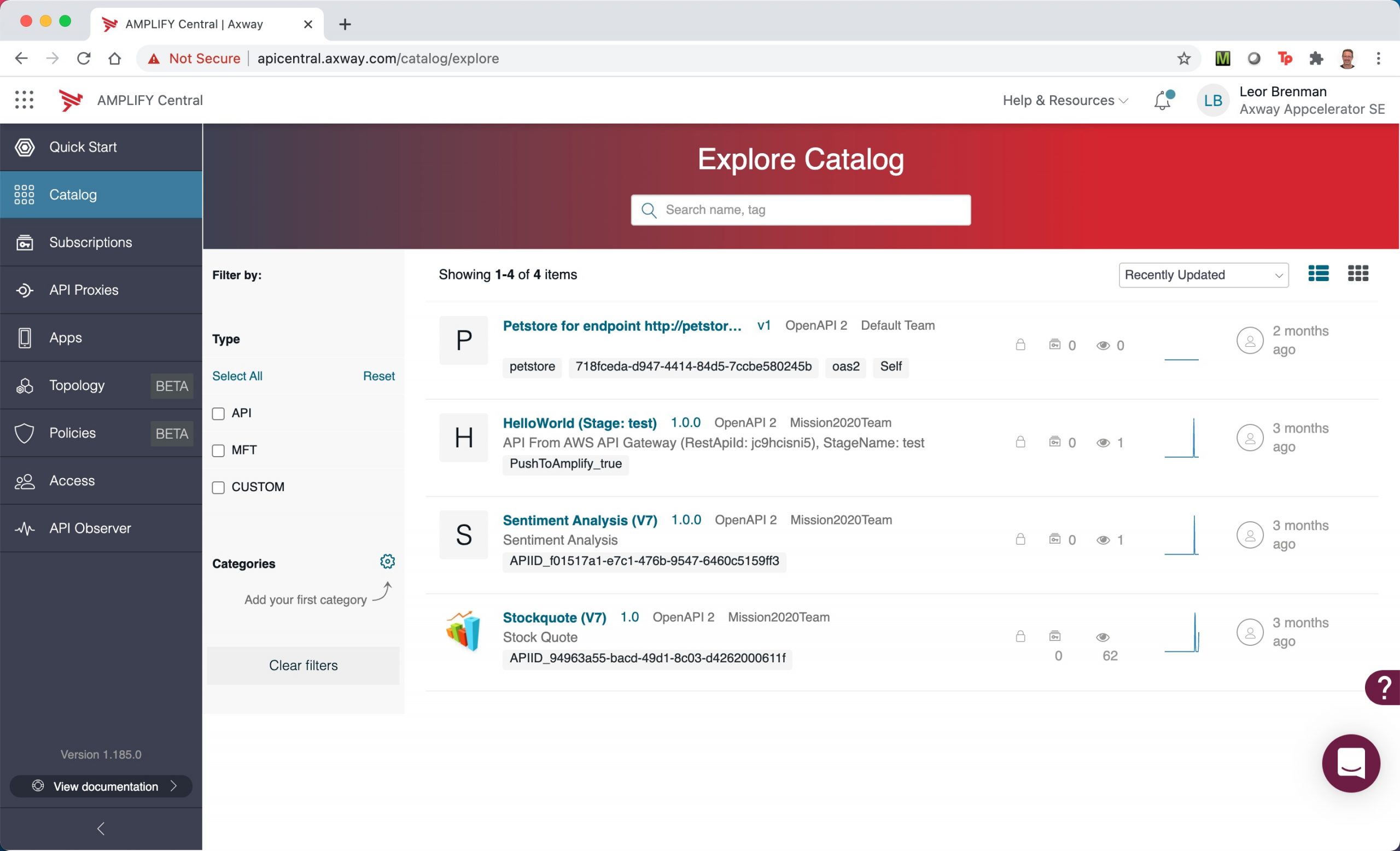Focus the Search name, tag field
The height and width of the screenshot is (851, 1400).
[x=801, y=210]
